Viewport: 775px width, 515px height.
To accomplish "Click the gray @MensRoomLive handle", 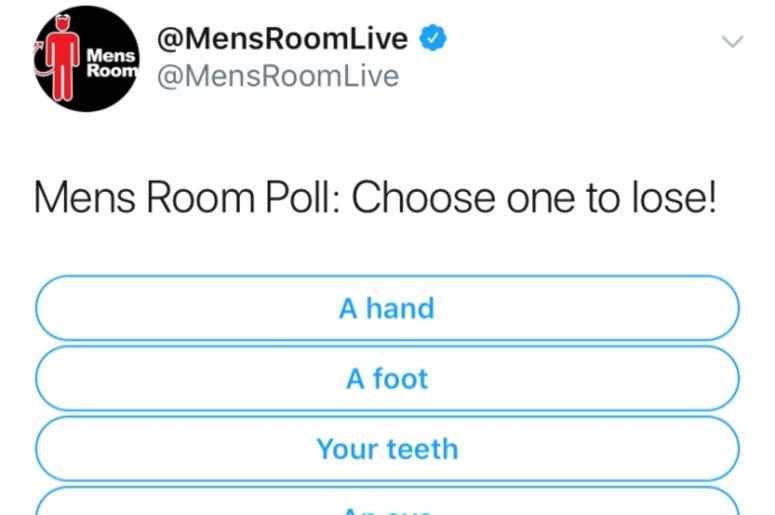I will point(278,76).
